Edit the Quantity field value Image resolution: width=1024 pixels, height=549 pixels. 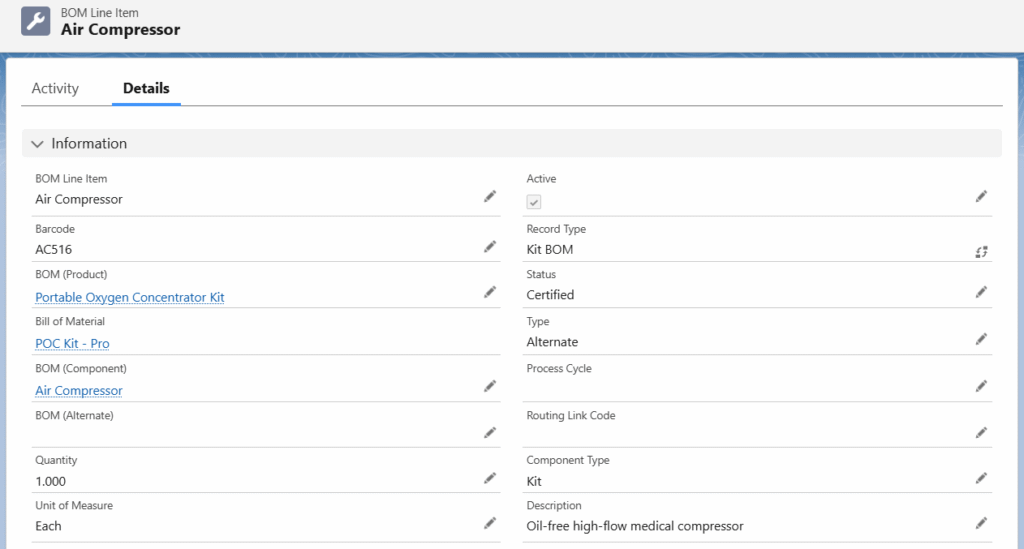click(490, 478)
